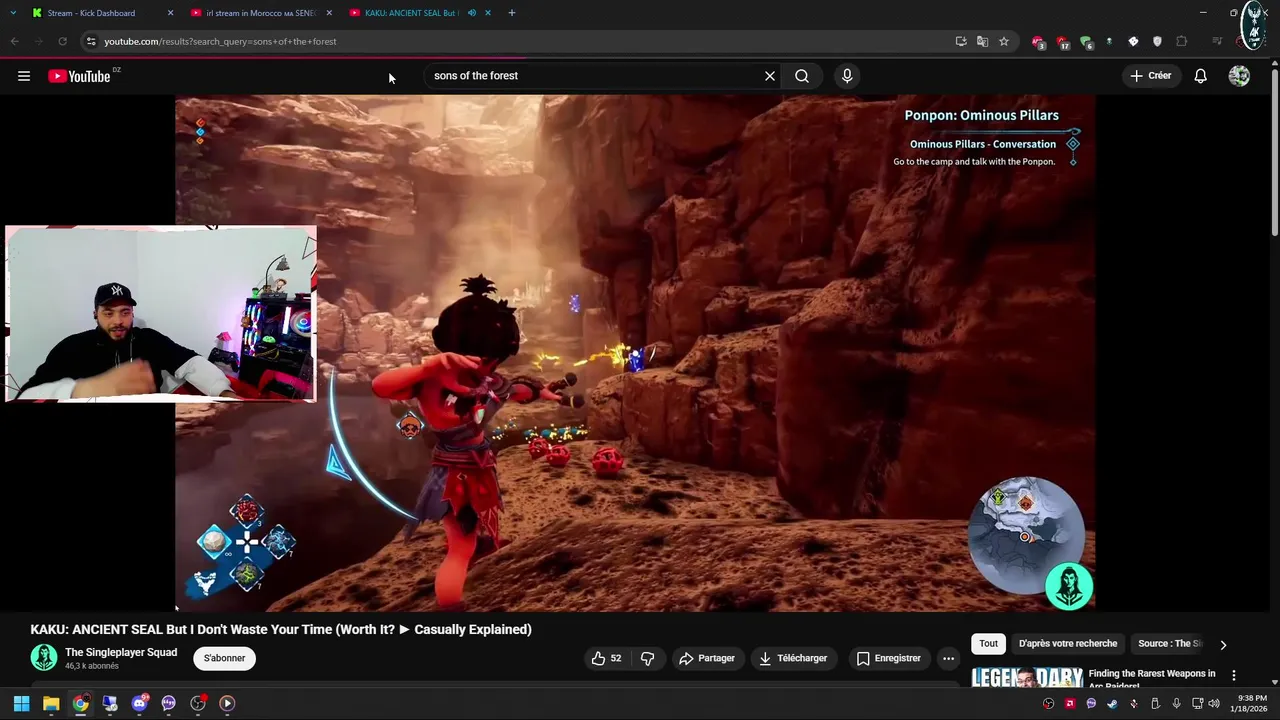
Task: Click the page vertical scrollbar
Action: click(1274, 150)
